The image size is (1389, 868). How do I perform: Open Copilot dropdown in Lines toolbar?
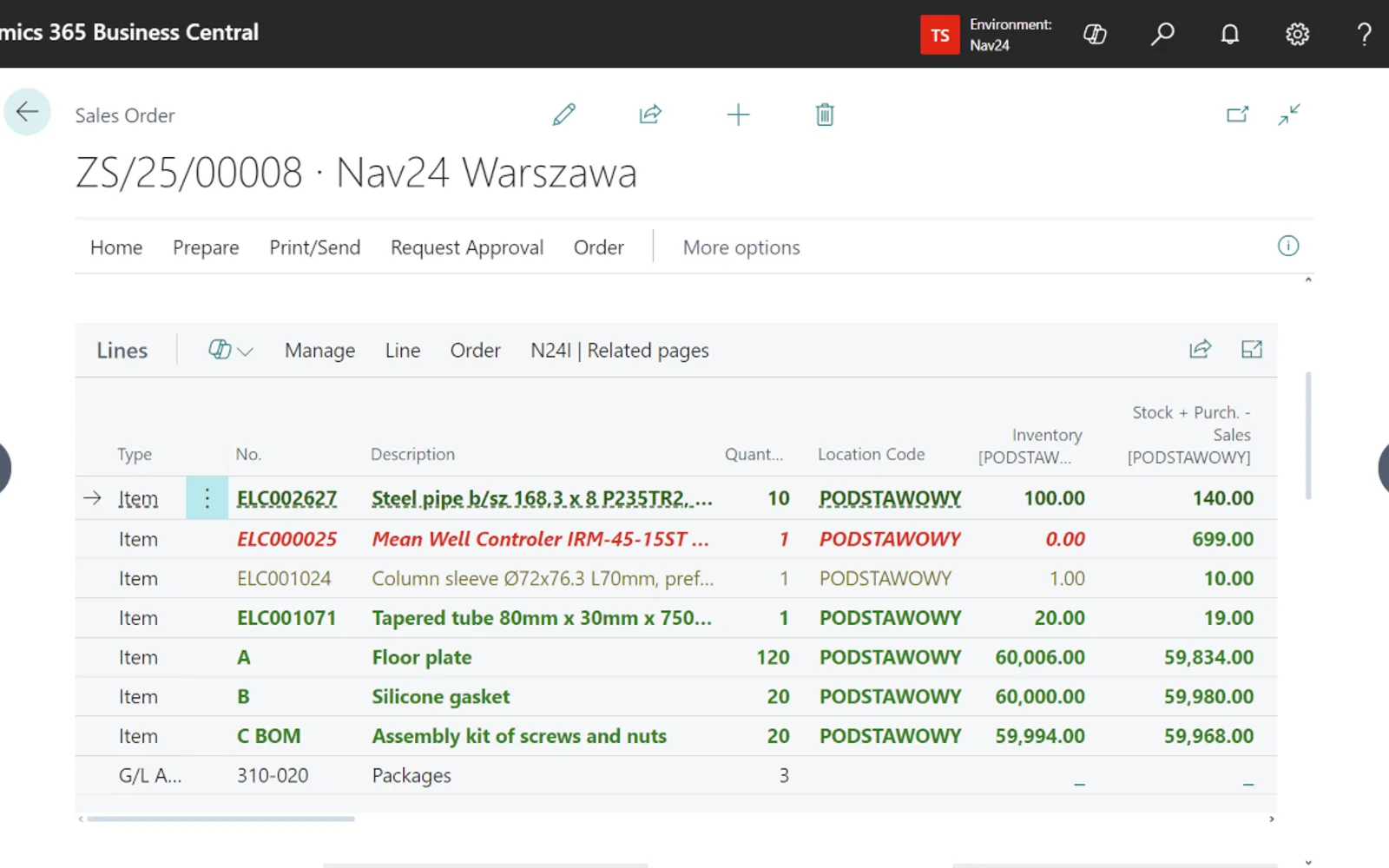pos(230,350)
